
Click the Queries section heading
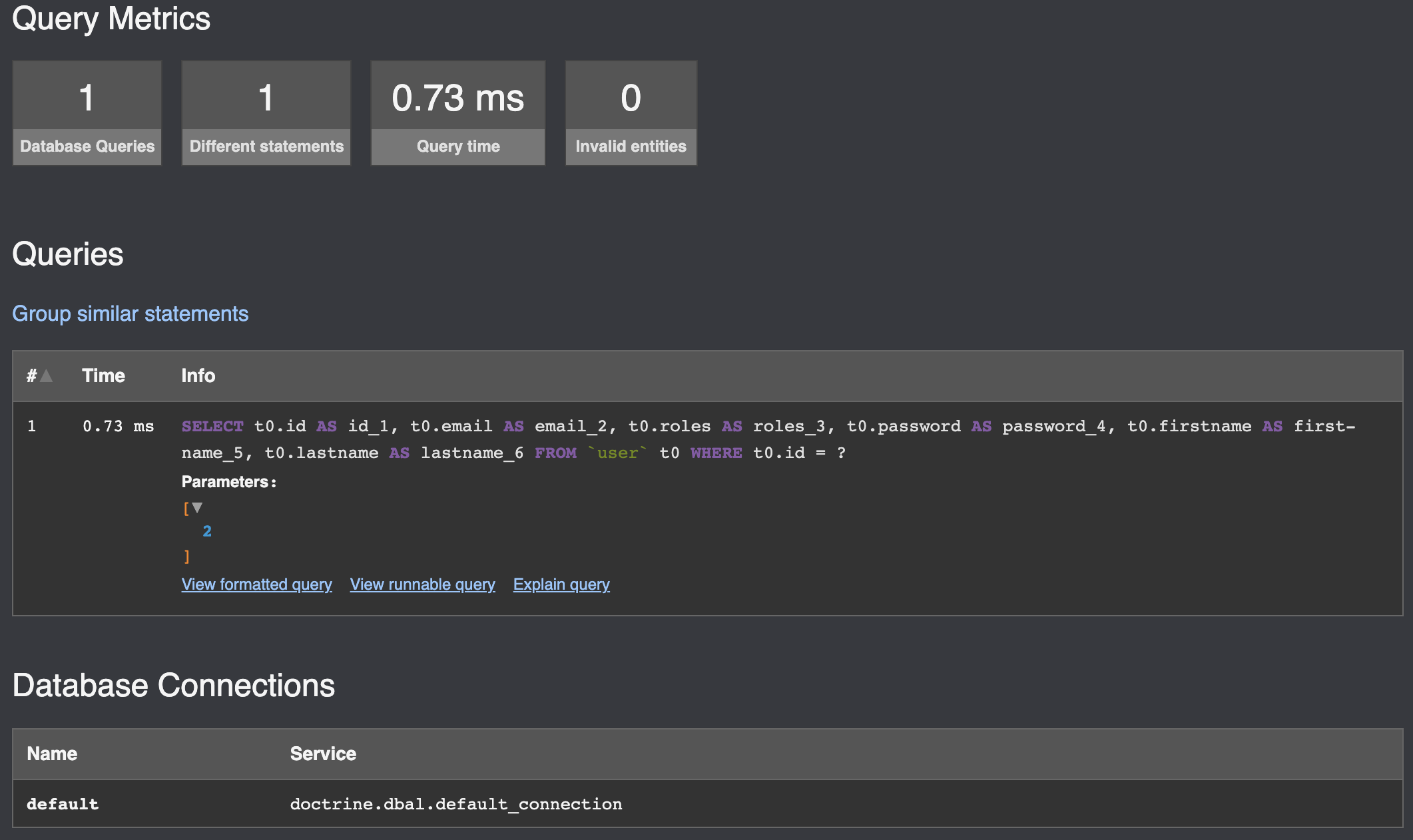coord(68,254)
